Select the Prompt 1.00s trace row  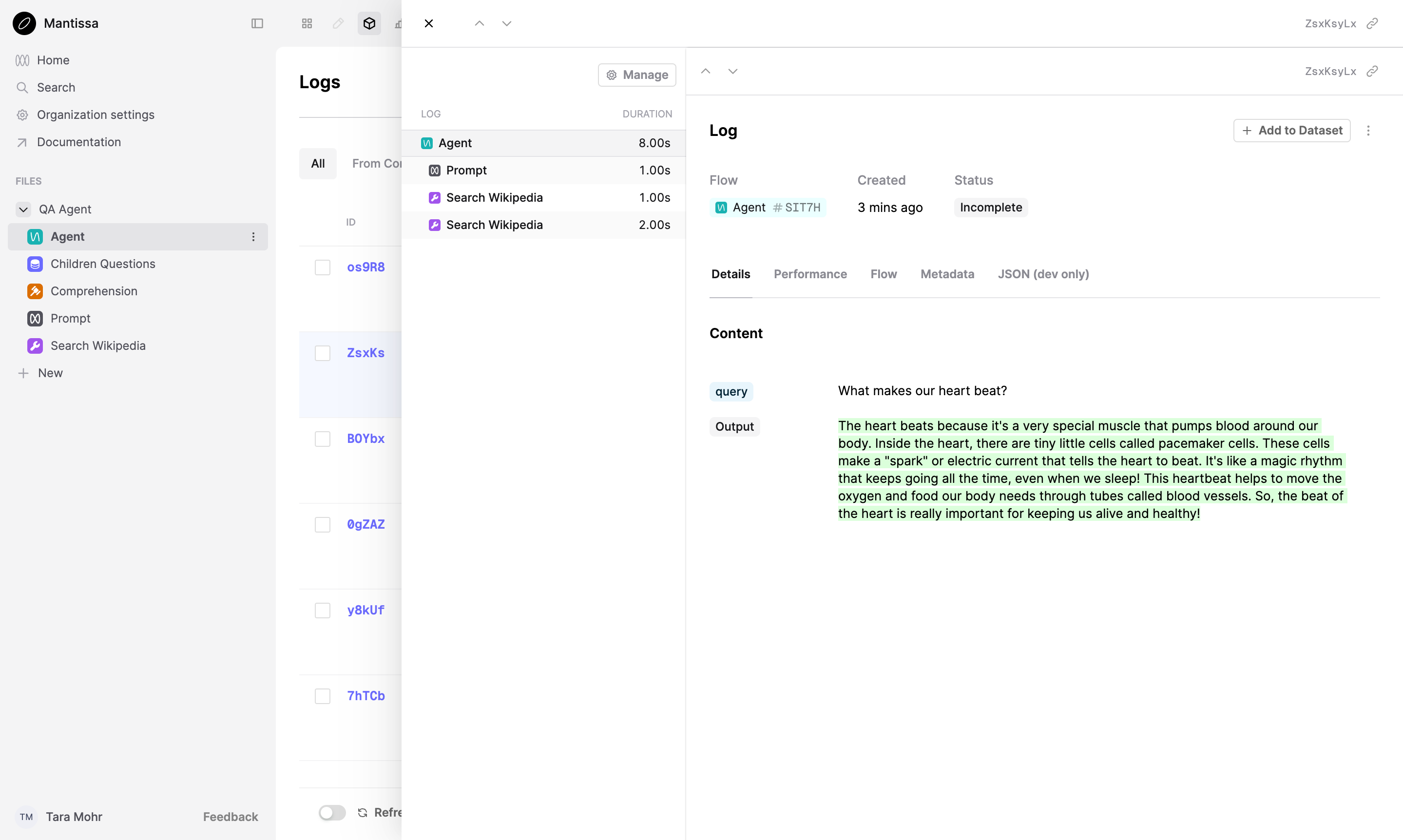point(543,171)
